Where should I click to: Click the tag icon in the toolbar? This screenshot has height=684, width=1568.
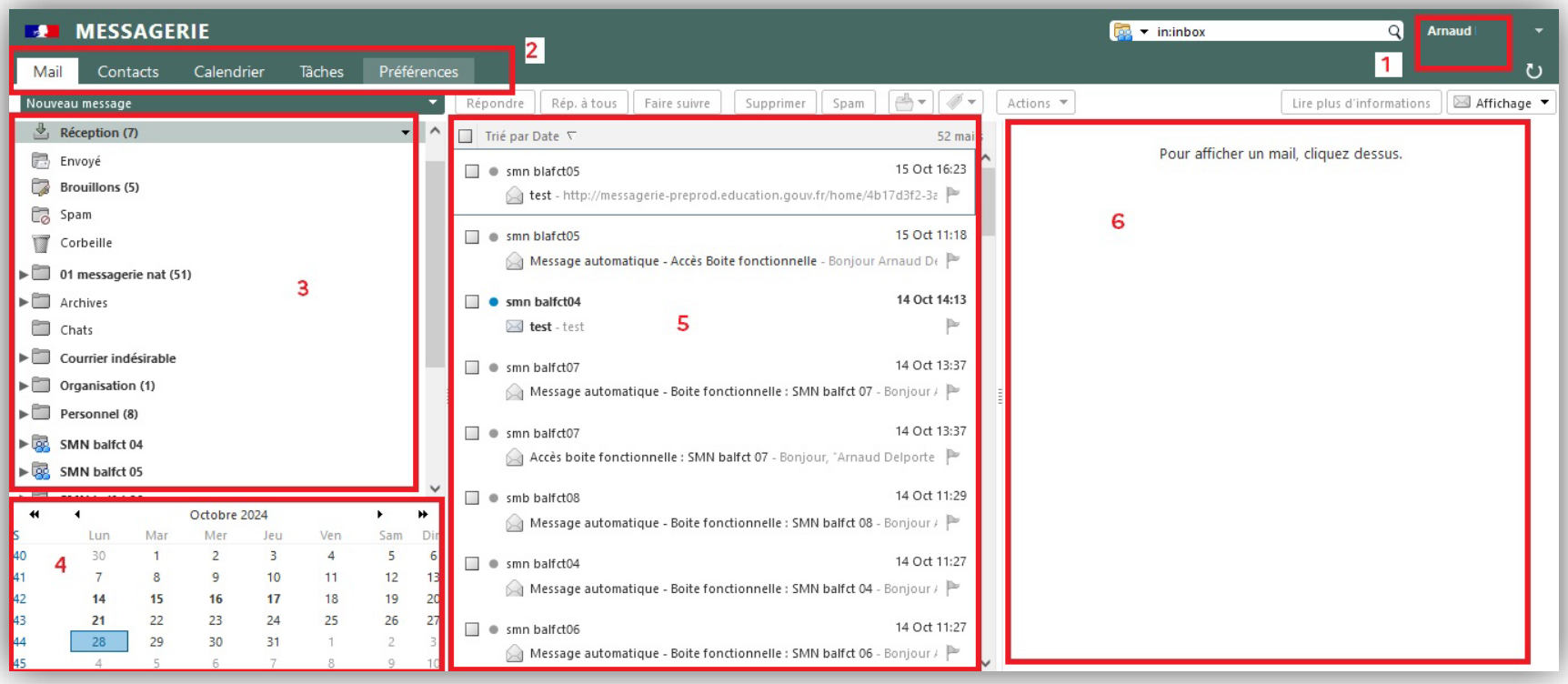pyautogui.click(x=955, y=103)
